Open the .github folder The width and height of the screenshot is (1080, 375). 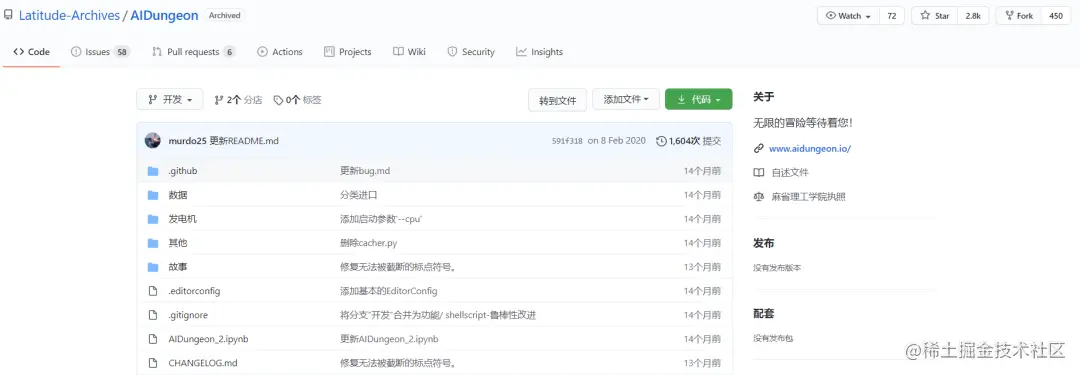tap(183, 170)
